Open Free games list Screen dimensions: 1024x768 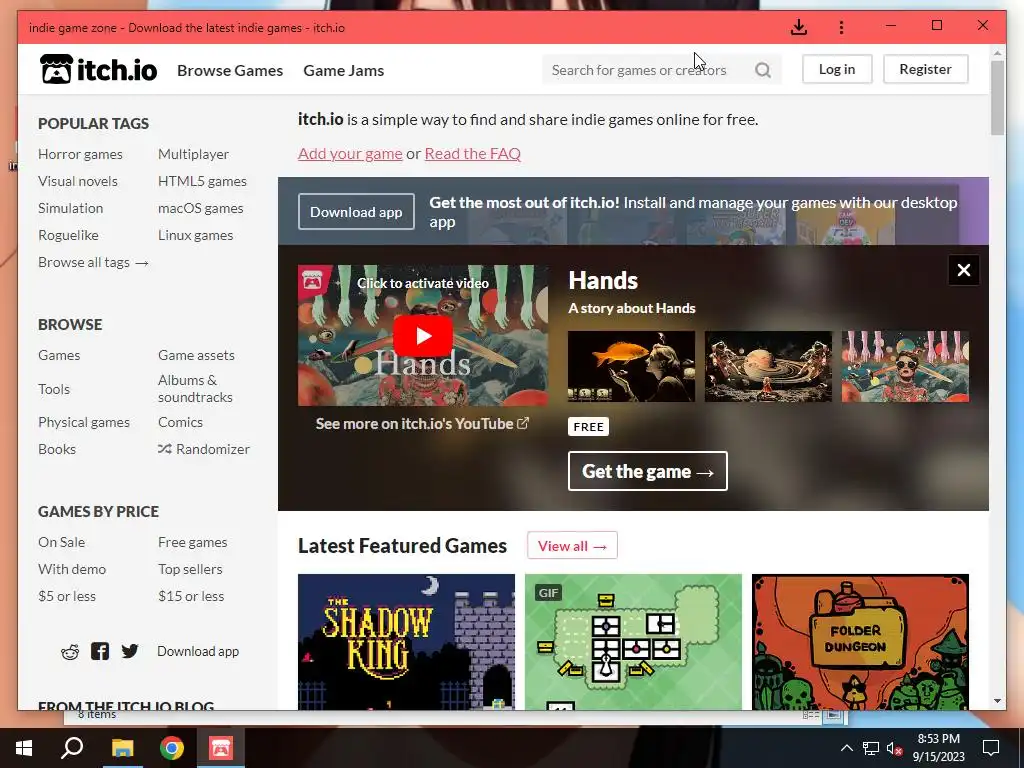(x=193, y=542)
